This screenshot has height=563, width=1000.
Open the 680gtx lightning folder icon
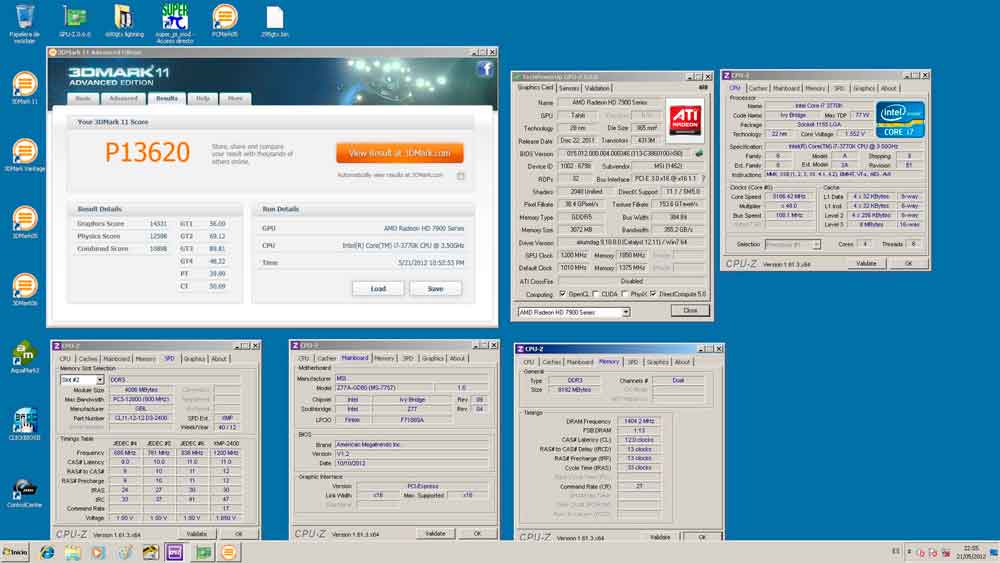click(124, 17)
